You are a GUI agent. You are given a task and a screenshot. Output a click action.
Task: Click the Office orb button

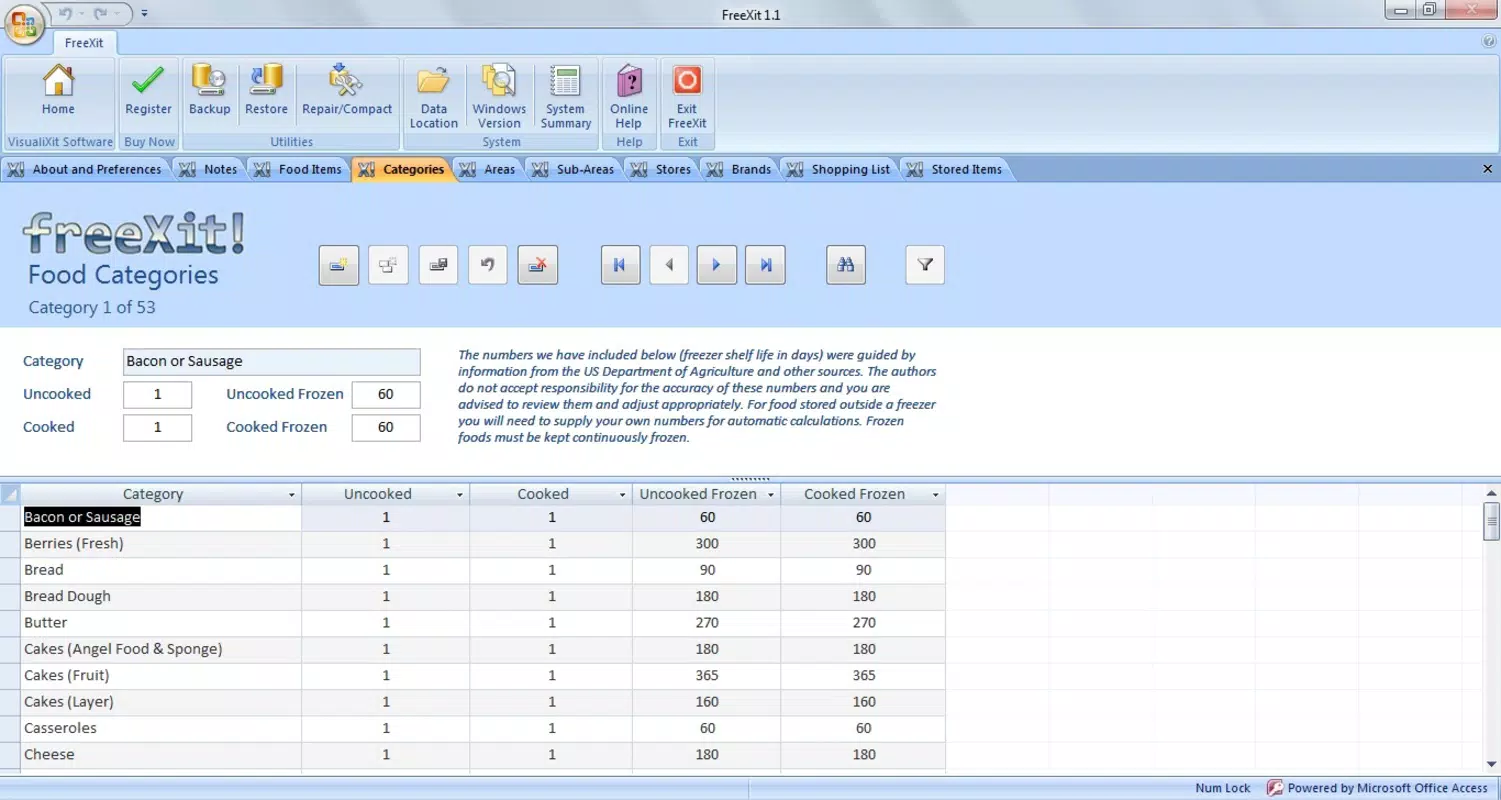coord(24,24)
